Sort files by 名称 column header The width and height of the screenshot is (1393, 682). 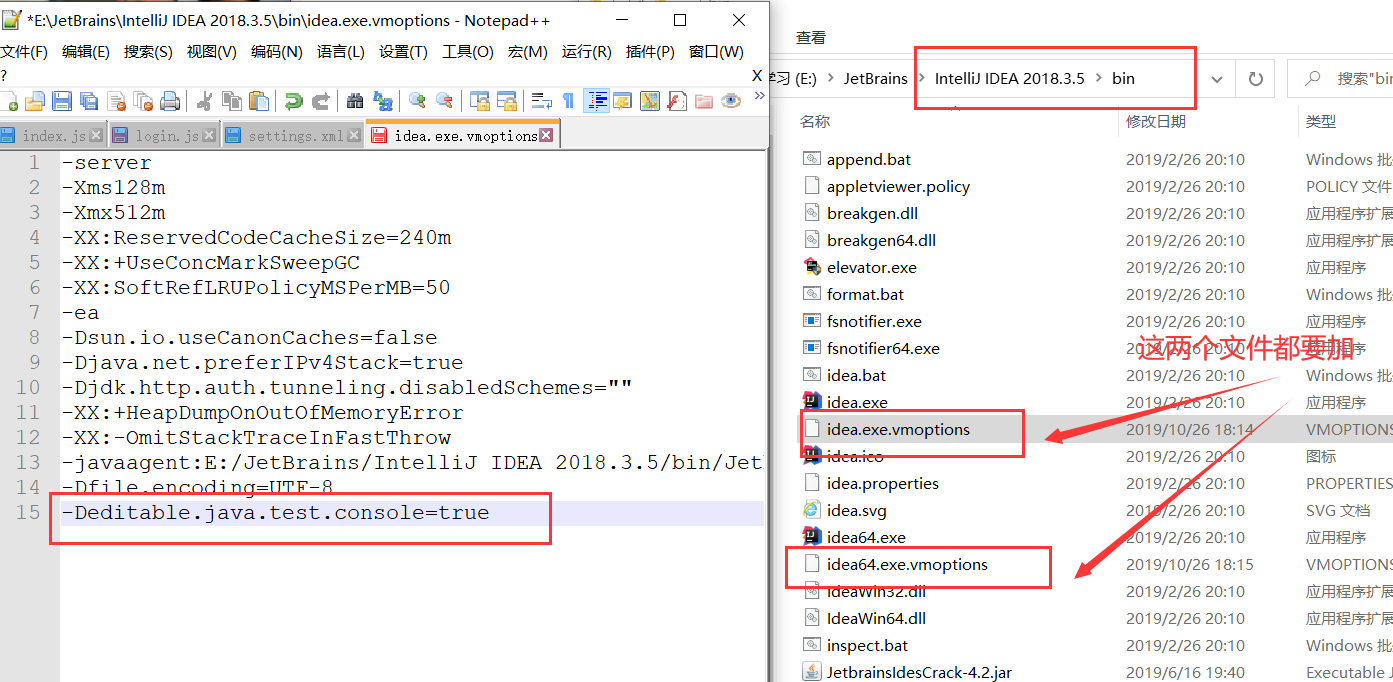coord(815,121)
